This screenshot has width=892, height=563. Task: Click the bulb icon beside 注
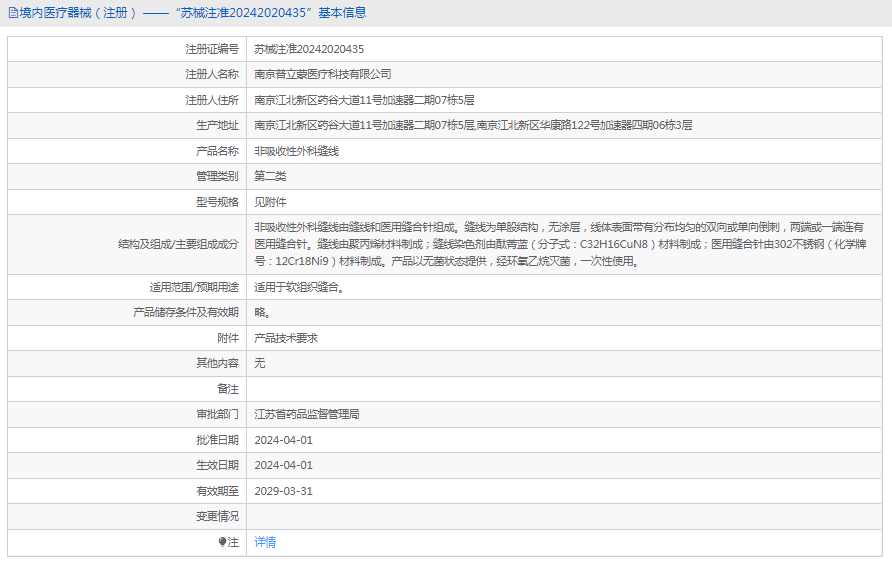click(x=222, y=542)
